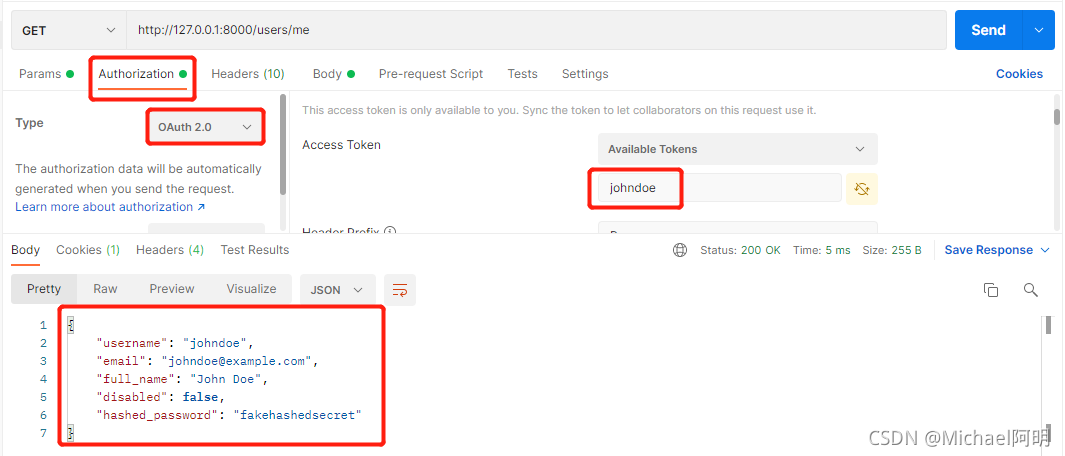
Task: Click the response body scrollbar
Action: (1047, 326)
